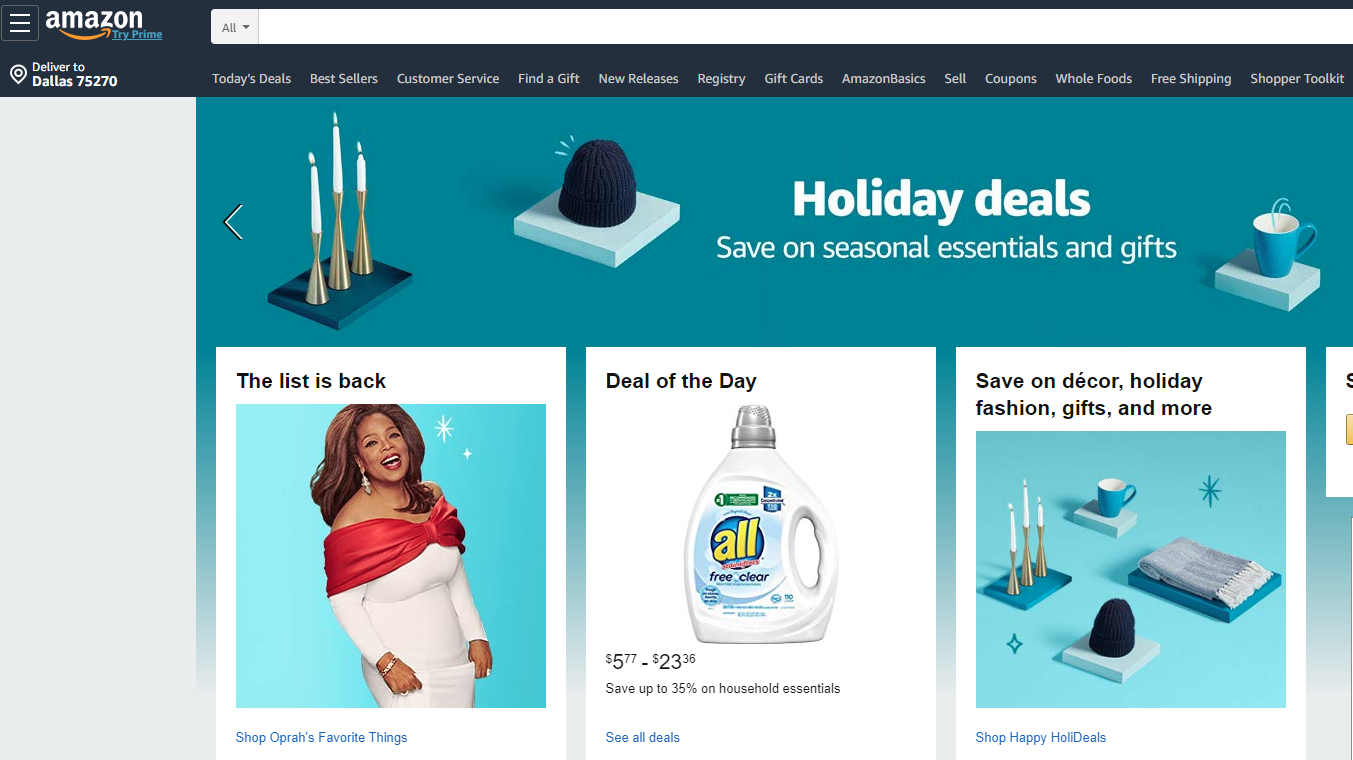This screenshot has width=1353, height=760.
Task: Open the hamburger navigation menu
Action: coord(20,23)
